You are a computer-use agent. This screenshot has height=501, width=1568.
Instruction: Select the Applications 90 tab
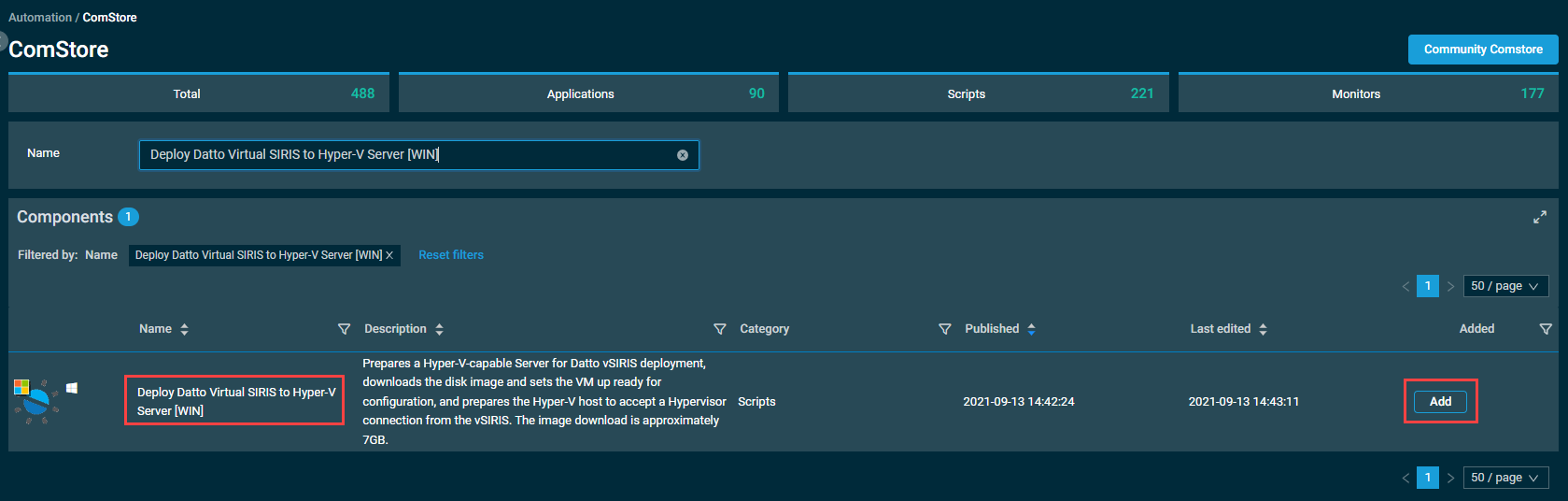[x=589, y=93]
